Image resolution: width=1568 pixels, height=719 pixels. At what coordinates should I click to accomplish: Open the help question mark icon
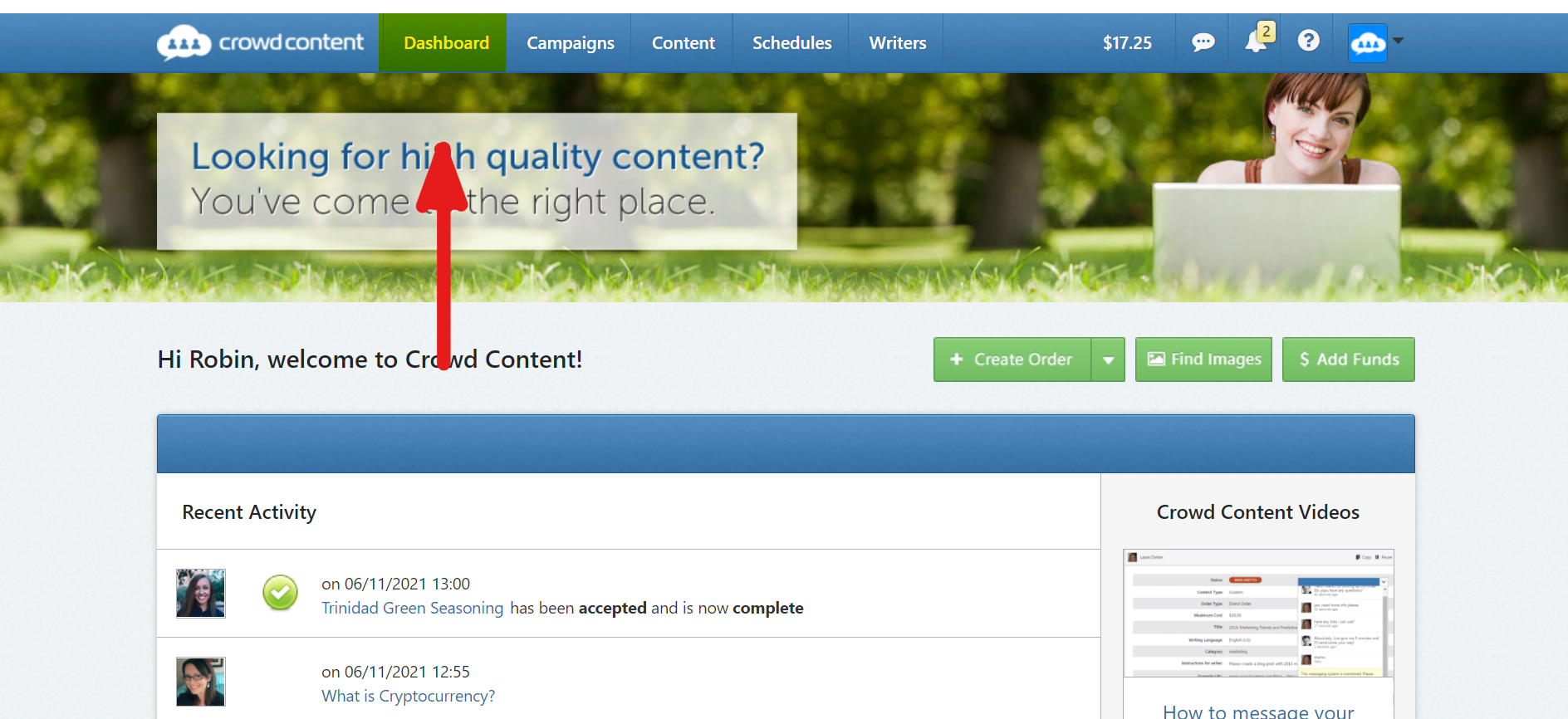(1308, 40)
